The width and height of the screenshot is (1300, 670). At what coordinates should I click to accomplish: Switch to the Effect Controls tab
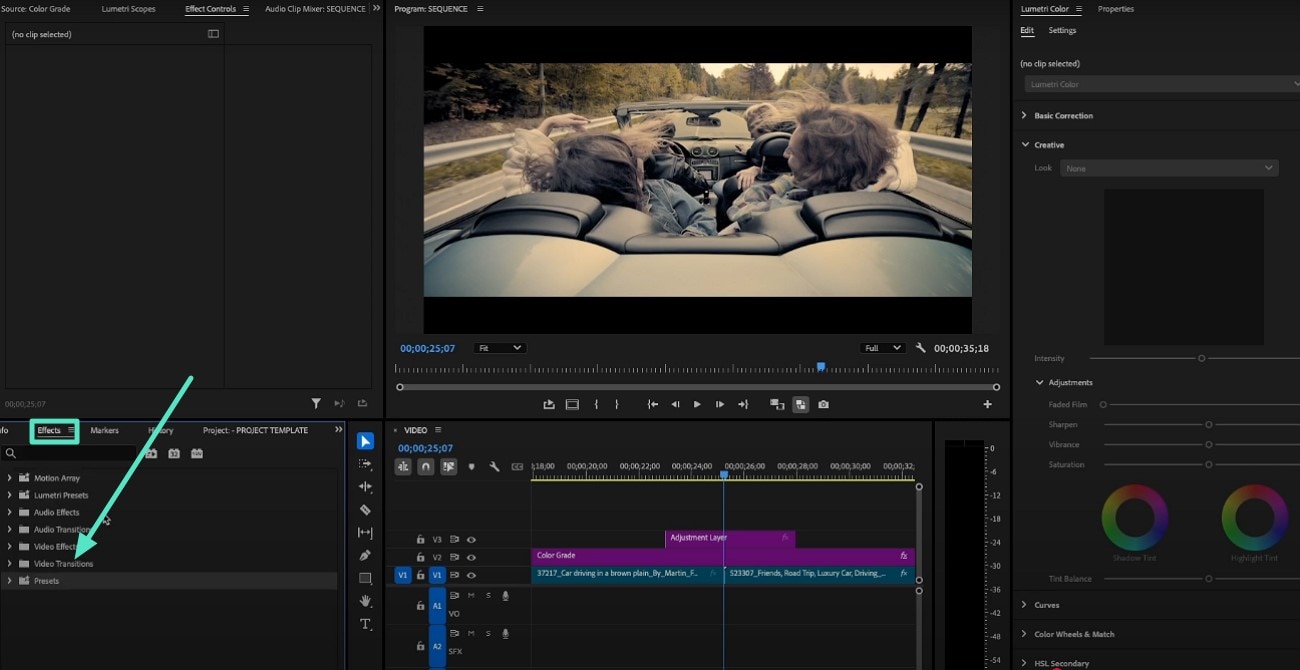pyautogui.click(x=212, y=8)
